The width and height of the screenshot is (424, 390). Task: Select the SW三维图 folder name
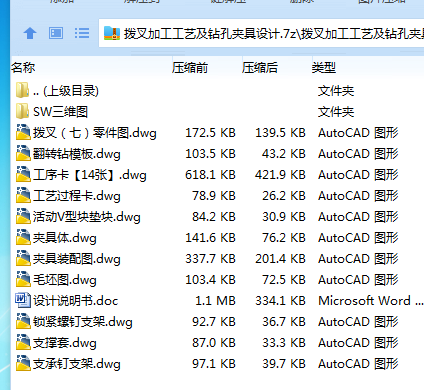(60, 112)
